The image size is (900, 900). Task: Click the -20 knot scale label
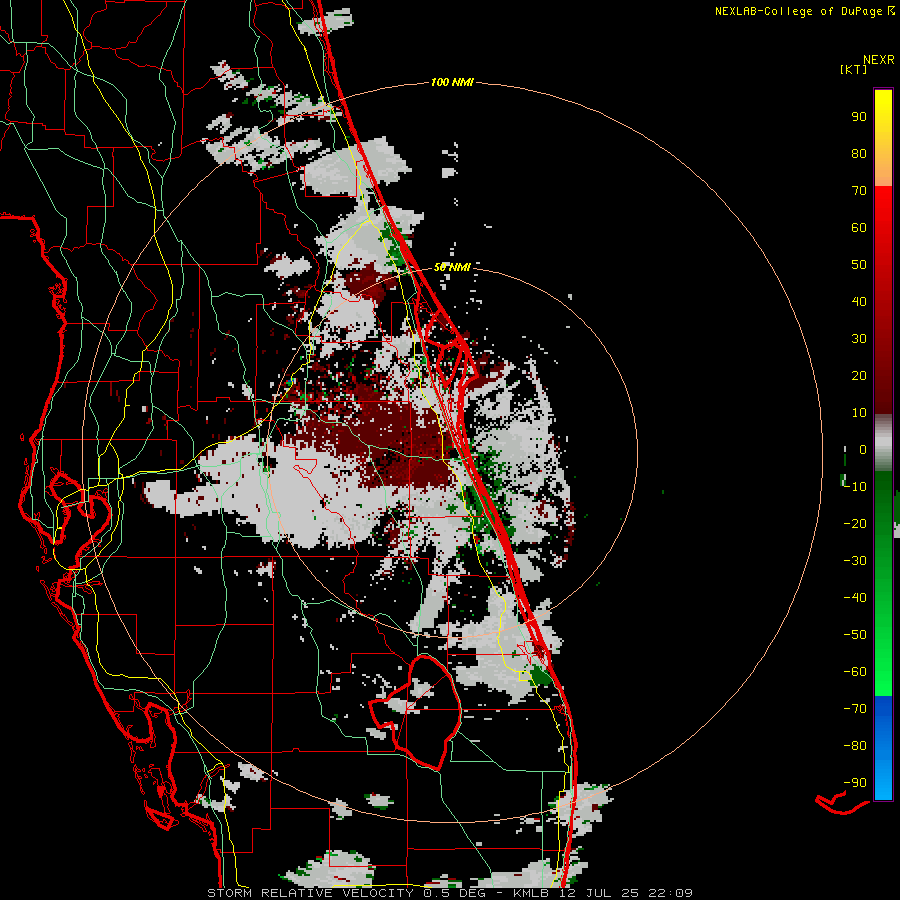855,524
